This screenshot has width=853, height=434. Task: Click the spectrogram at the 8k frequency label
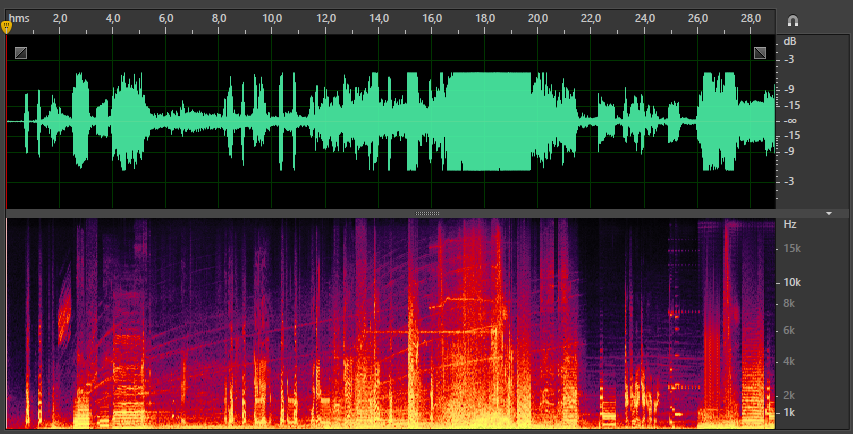coord(789,303)
